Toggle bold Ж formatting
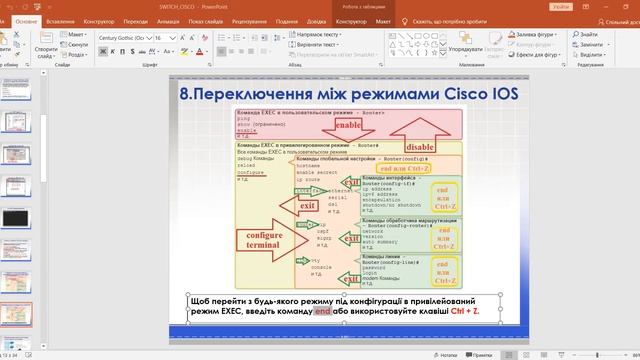Screen dimensions: 640x360 pyautogui.click(x=103, y=51)
